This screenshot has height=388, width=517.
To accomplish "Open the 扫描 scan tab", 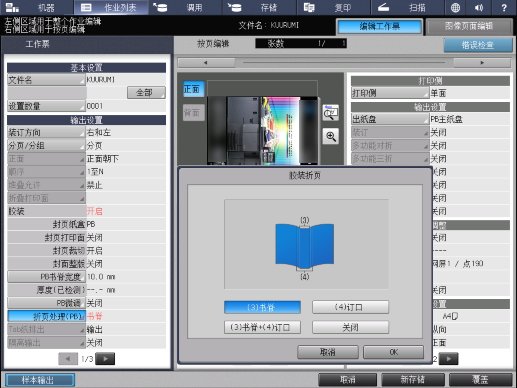I will (408, 7).
